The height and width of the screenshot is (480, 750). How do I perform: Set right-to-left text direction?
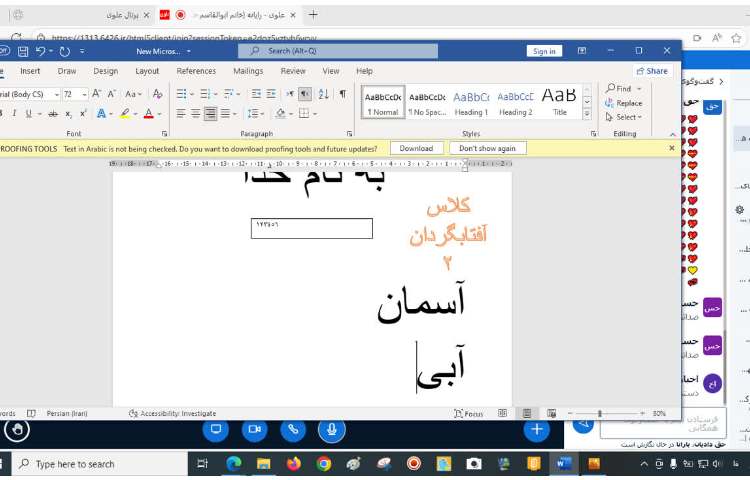tap(305, 94)
